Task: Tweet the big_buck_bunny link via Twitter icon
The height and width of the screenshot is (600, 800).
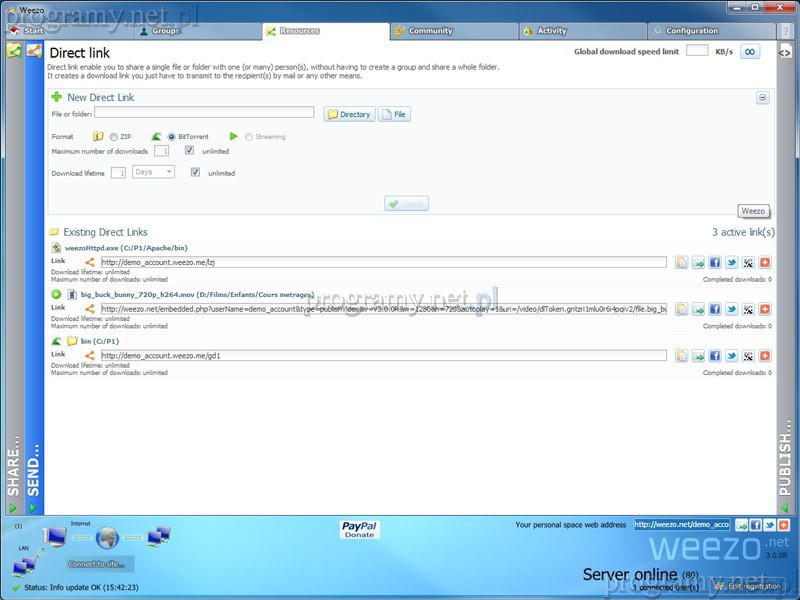Action: coord(731,309)
